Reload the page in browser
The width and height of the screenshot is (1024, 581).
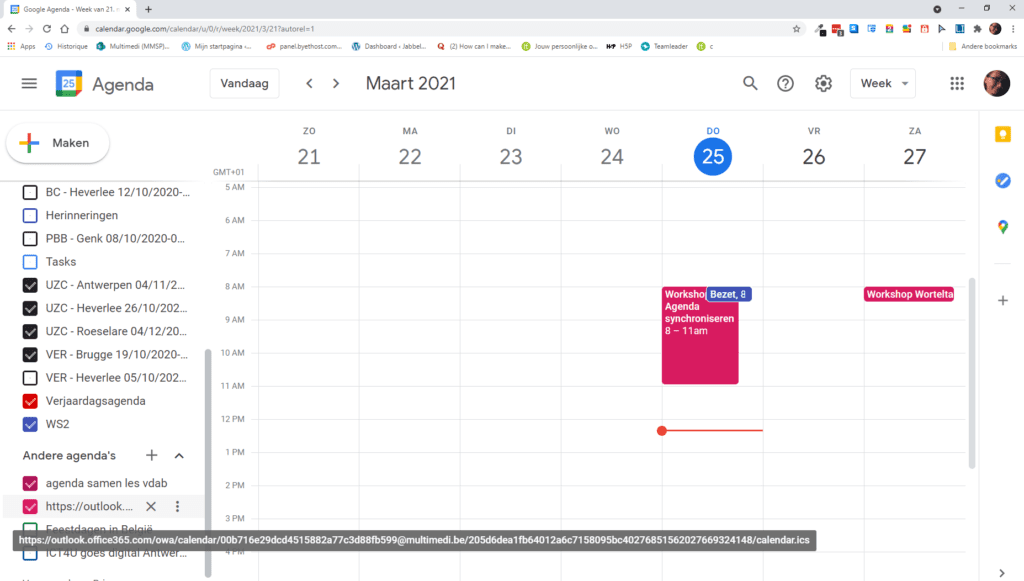click(x=46, y=29)
